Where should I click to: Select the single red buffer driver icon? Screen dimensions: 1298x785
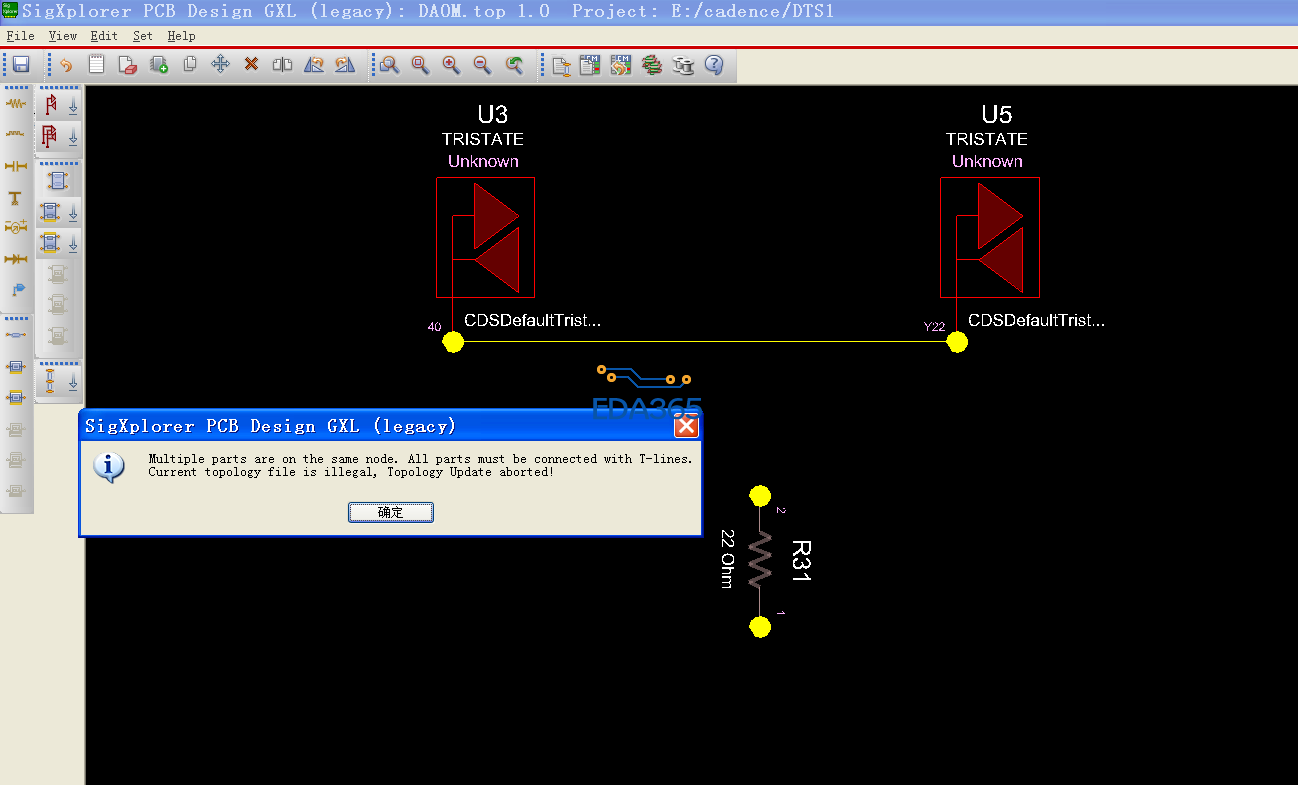[51, 105]
